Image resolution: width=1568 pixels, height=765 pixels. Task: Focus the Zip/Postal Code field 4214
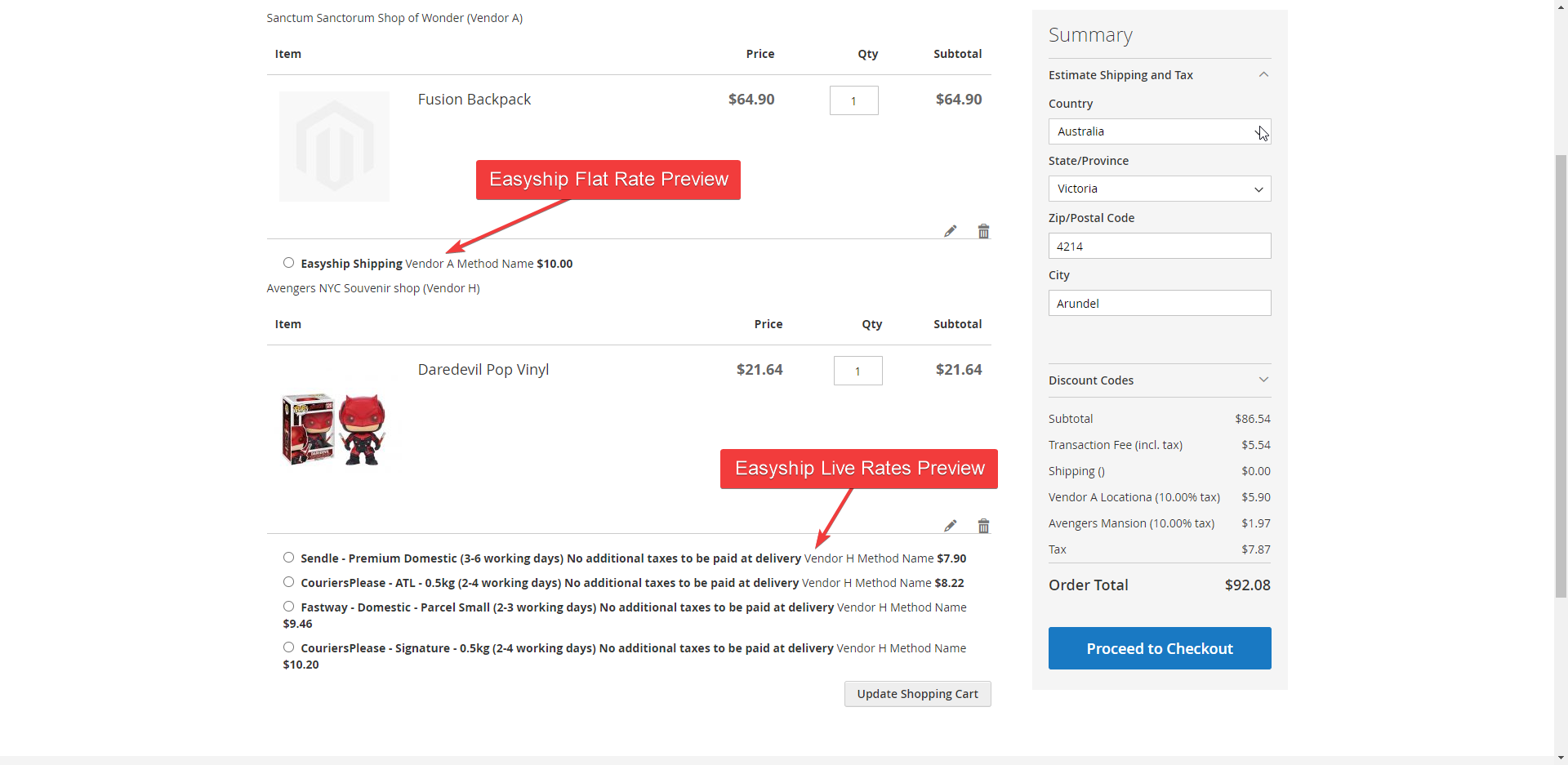[x=1160, y=246]
